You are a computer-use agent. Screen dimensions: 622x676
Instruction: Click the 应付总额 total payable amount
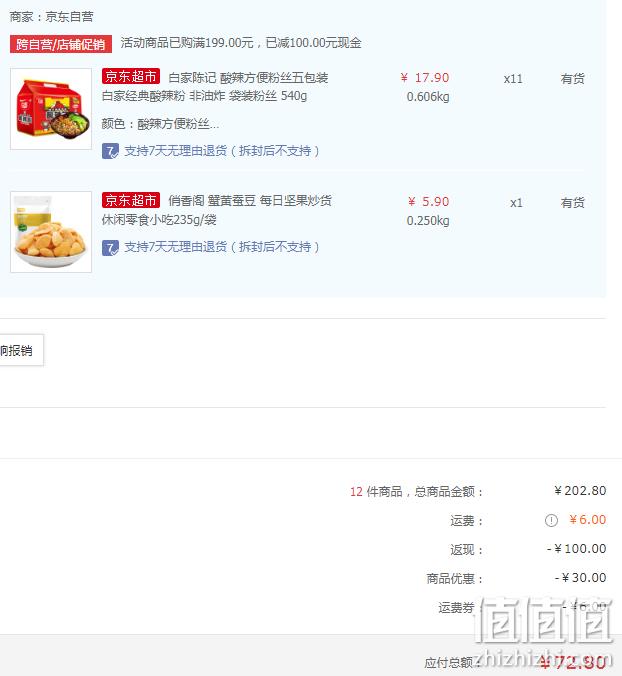573,662
